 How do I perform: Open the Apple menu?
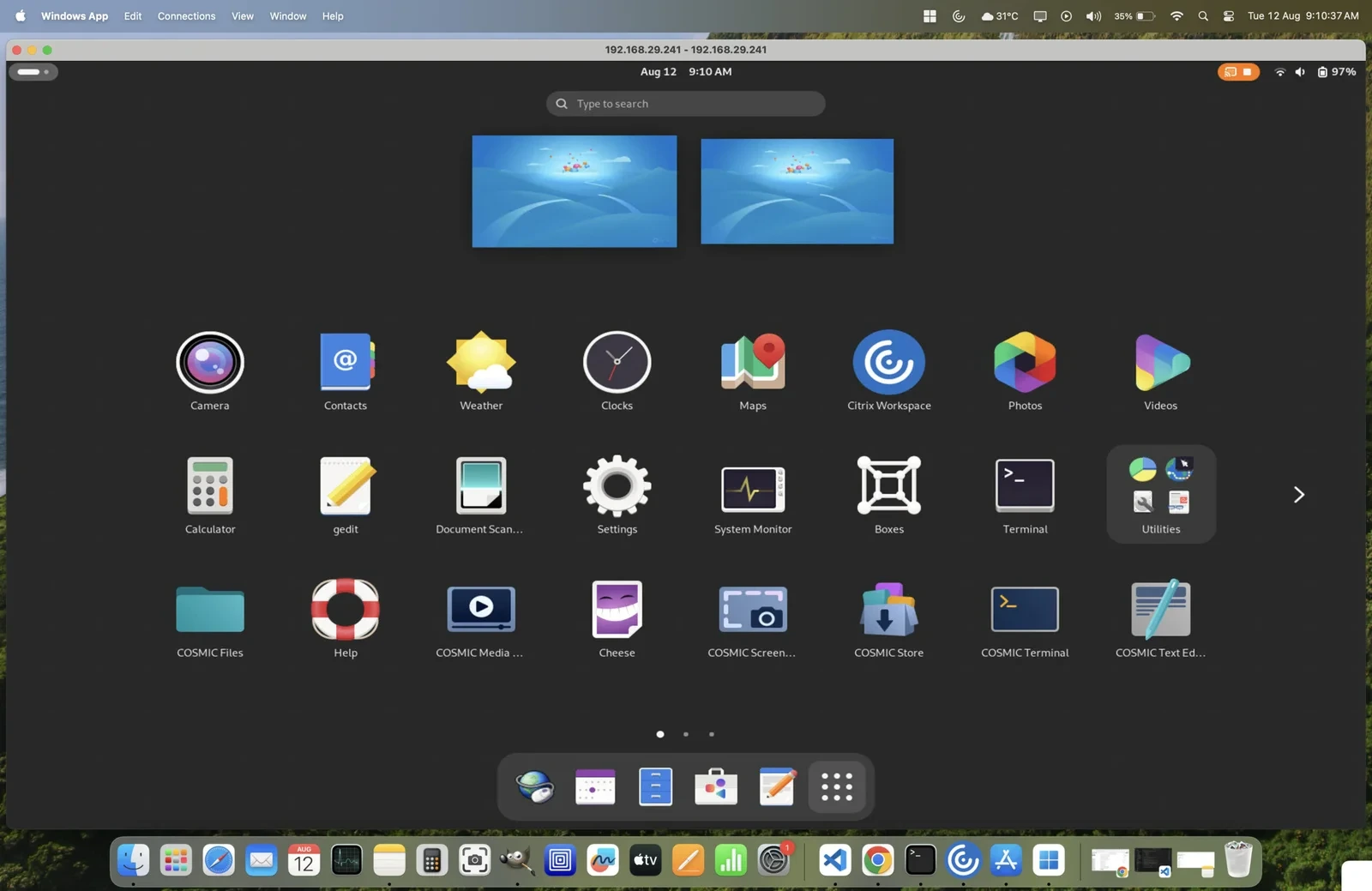click(x=20, y=16)
